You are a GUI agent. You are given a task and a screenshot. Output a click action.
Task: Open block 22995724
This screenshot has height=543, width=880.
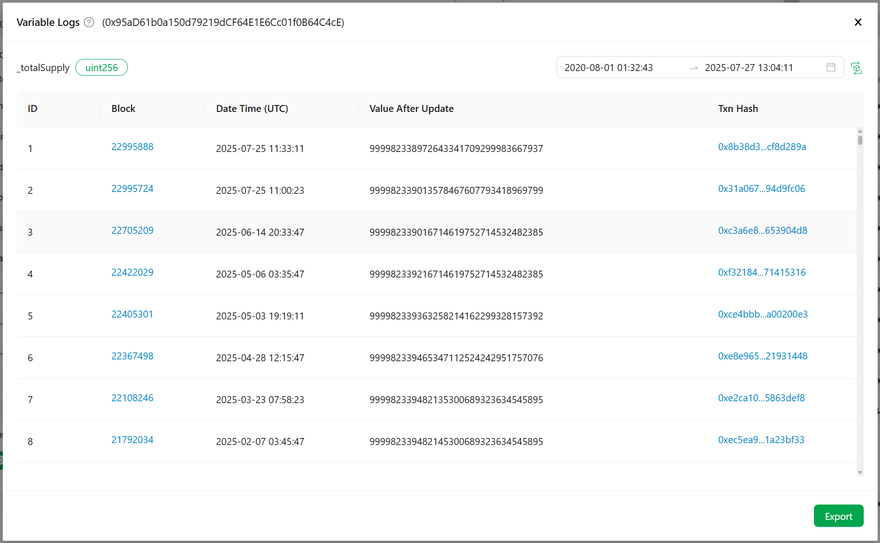pos(132,189)
